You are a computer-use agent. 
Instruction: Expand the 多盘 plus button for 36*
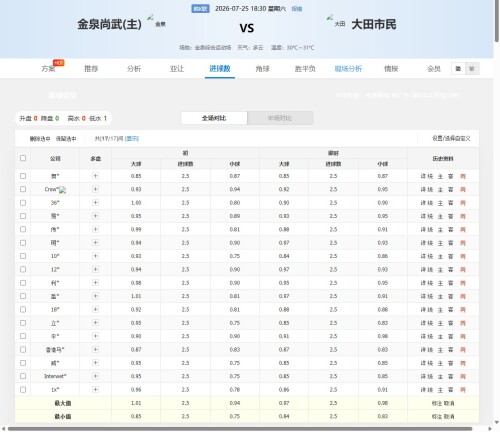(95, 203)
